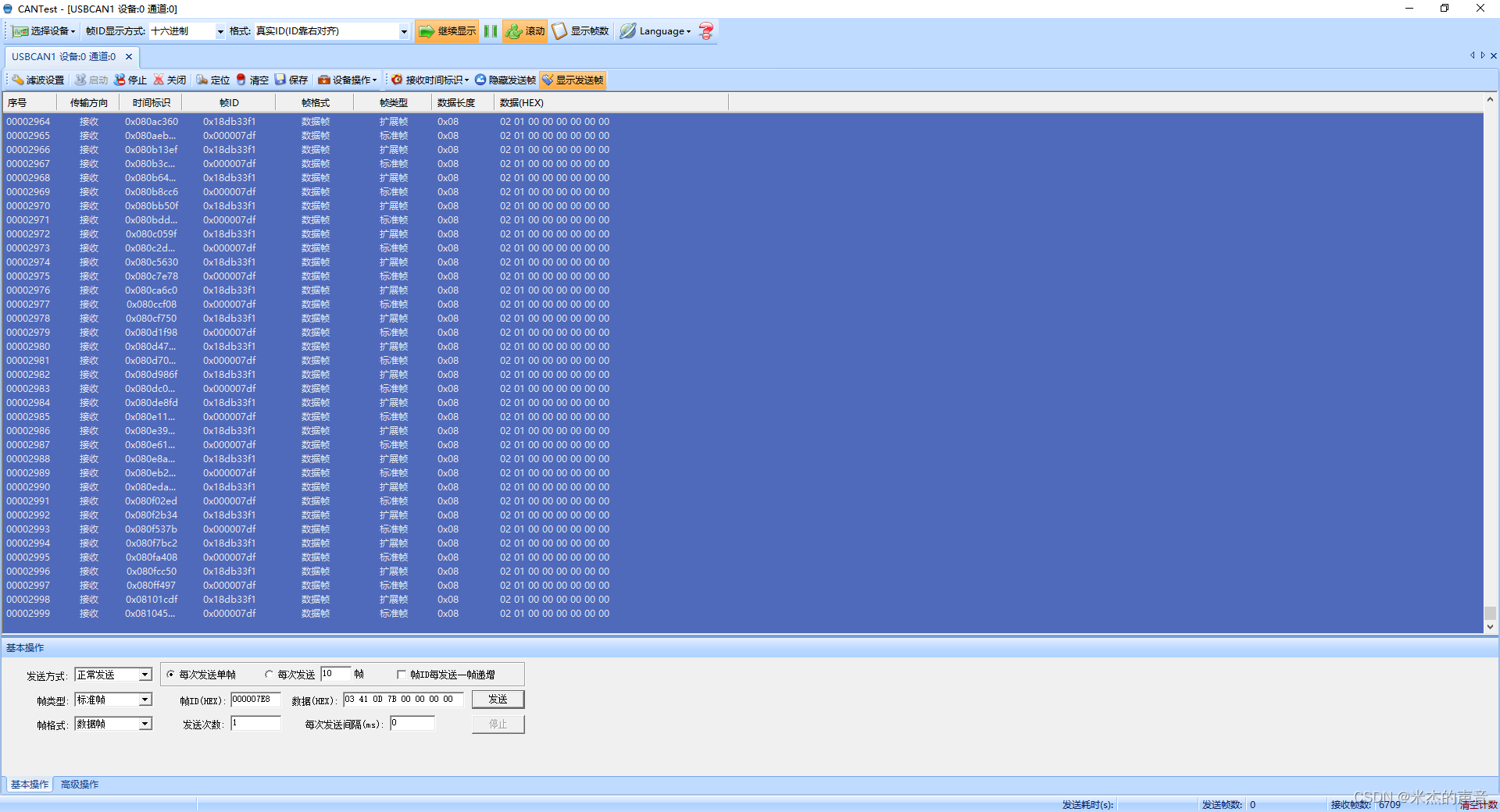Click 隐藏发送帧 to hide sent frames
This screenshot has width=1500, height=812.
505,80
